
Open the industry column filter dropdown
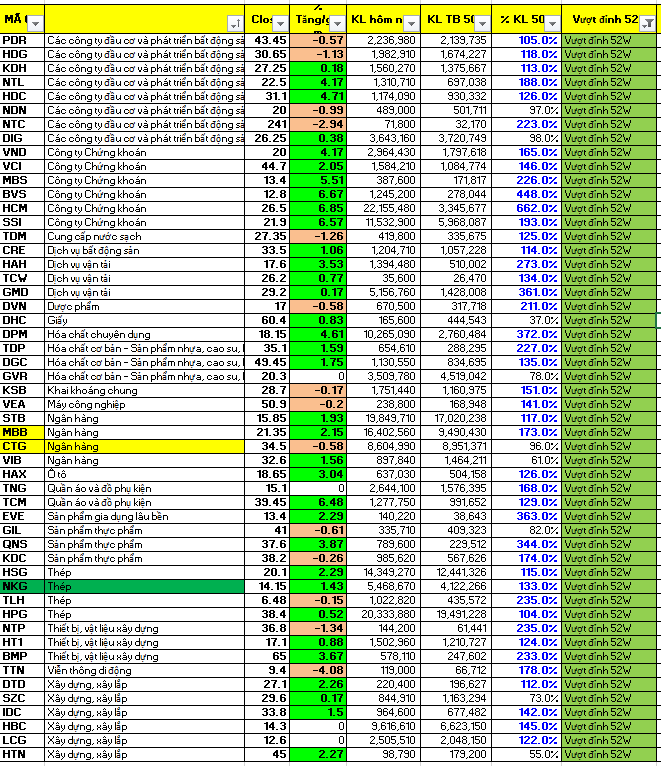[x=235, y=22]
